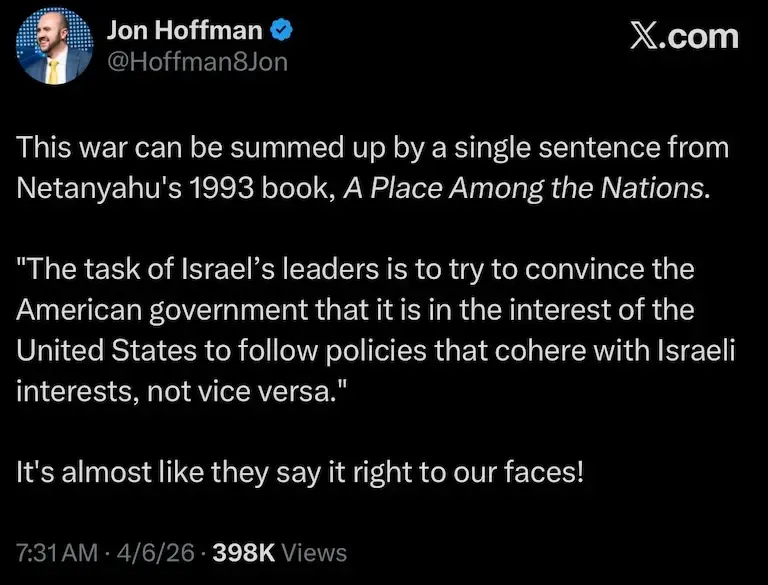Click the word Views beside 398K
The height and width of the screenshot is (585, 768).
(x=314, y=552)
